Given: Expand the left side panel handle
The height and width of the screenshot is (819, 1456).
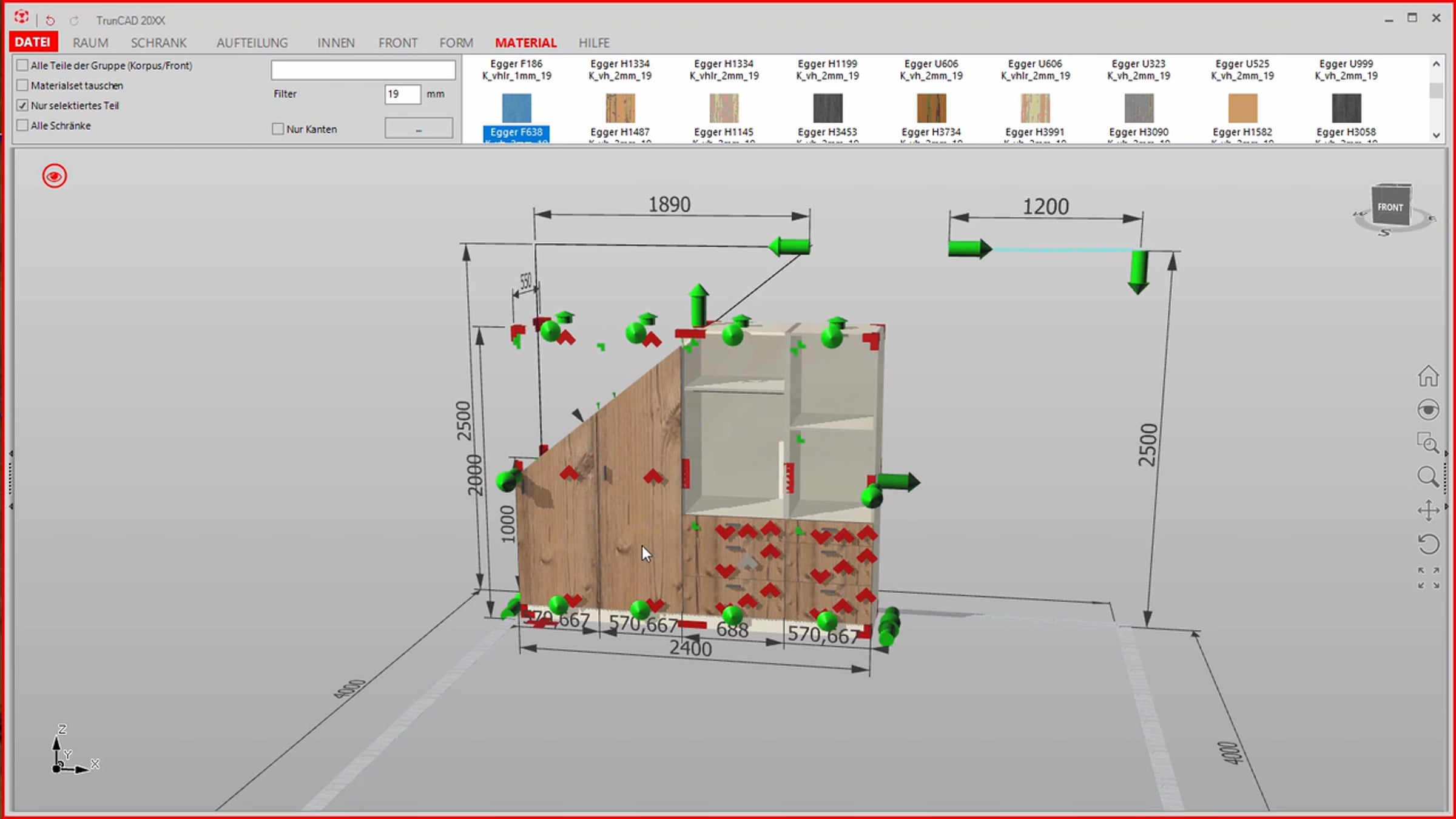Looking at the screenshot, I should click(x=10, y=479).
